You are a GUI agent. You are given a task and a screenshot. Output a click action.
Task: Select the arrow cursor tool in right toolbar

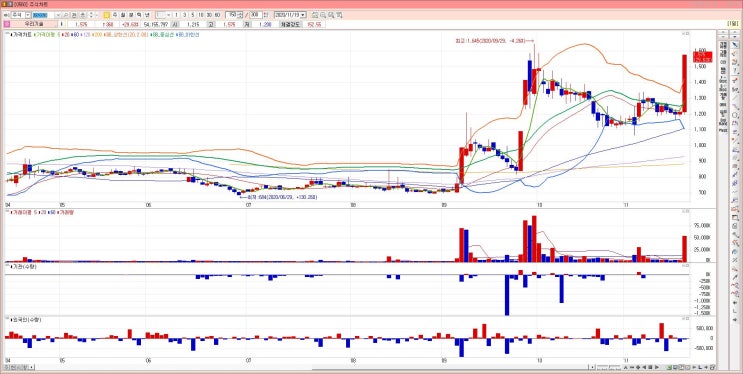click(x=735, y=45)
